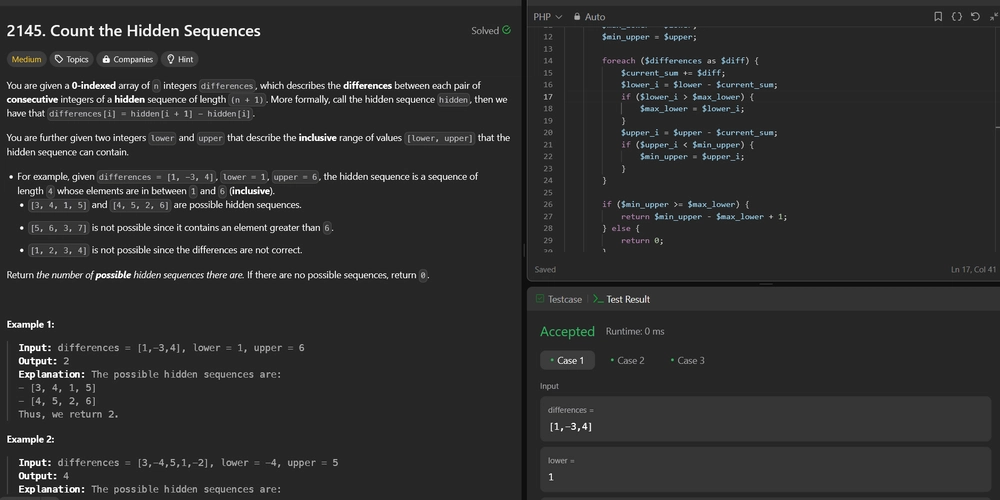
Task: Click line number 17 in the editor
Action: 548,97
